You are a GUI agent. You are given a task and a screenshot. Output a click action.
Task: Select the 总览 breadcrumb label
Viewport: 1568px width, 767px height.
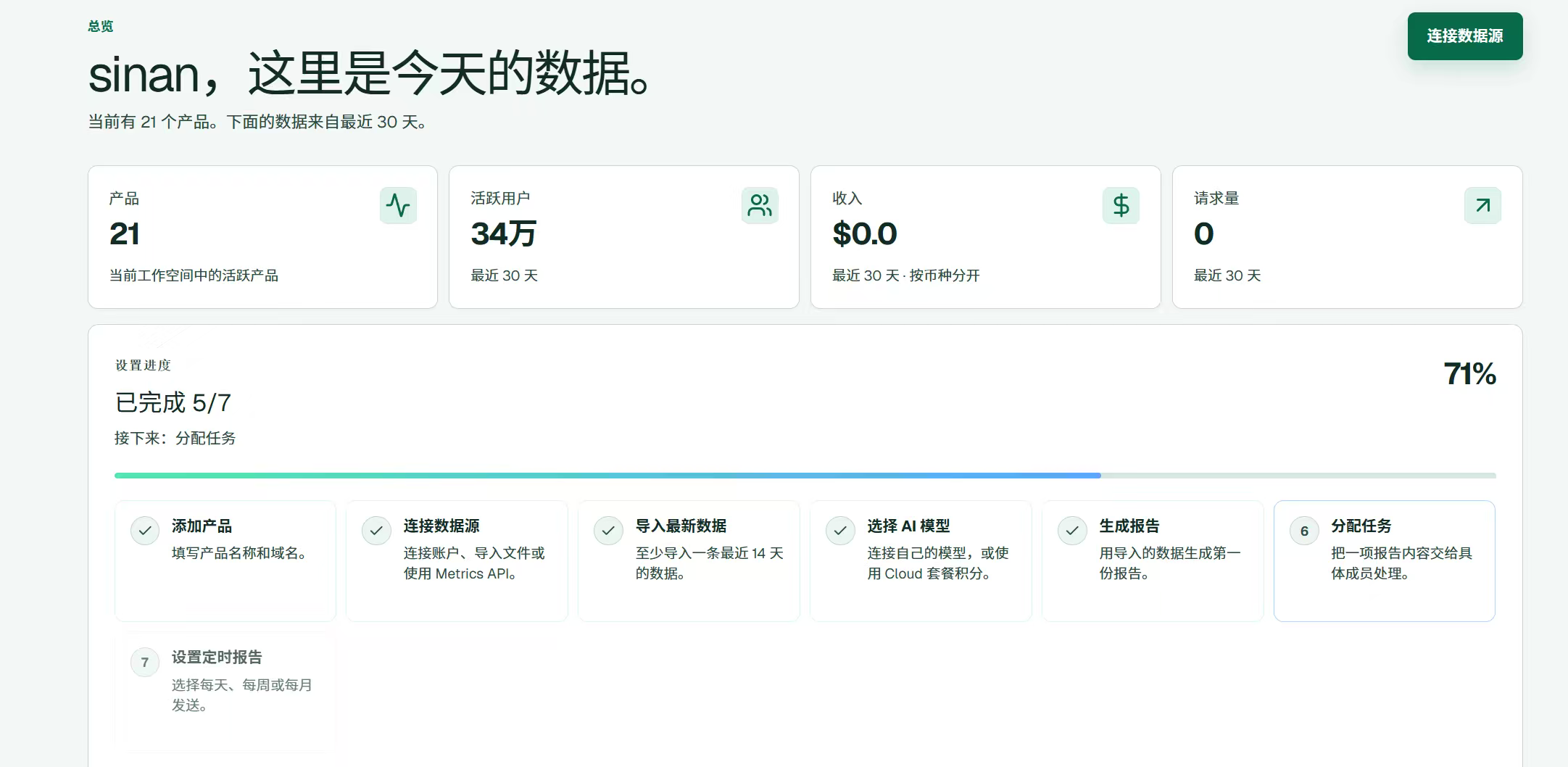pos(101,26)
